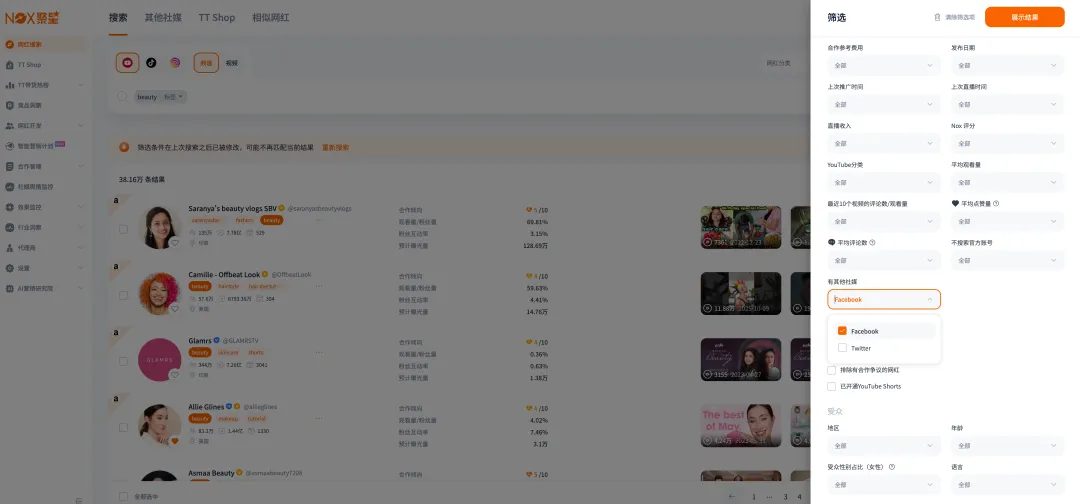The image size is (1080, 504).
Task: Select the TikTok platform icon
Action: pos(151,63)
